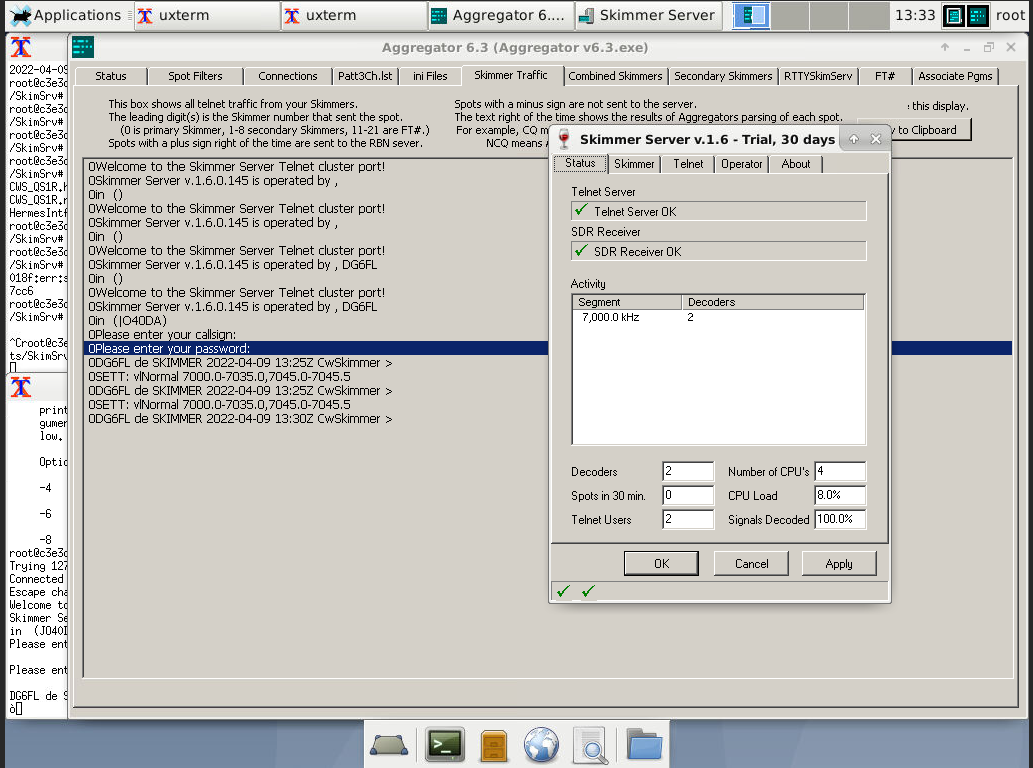Select Skimmer Server Status tab

pos(580,163)
